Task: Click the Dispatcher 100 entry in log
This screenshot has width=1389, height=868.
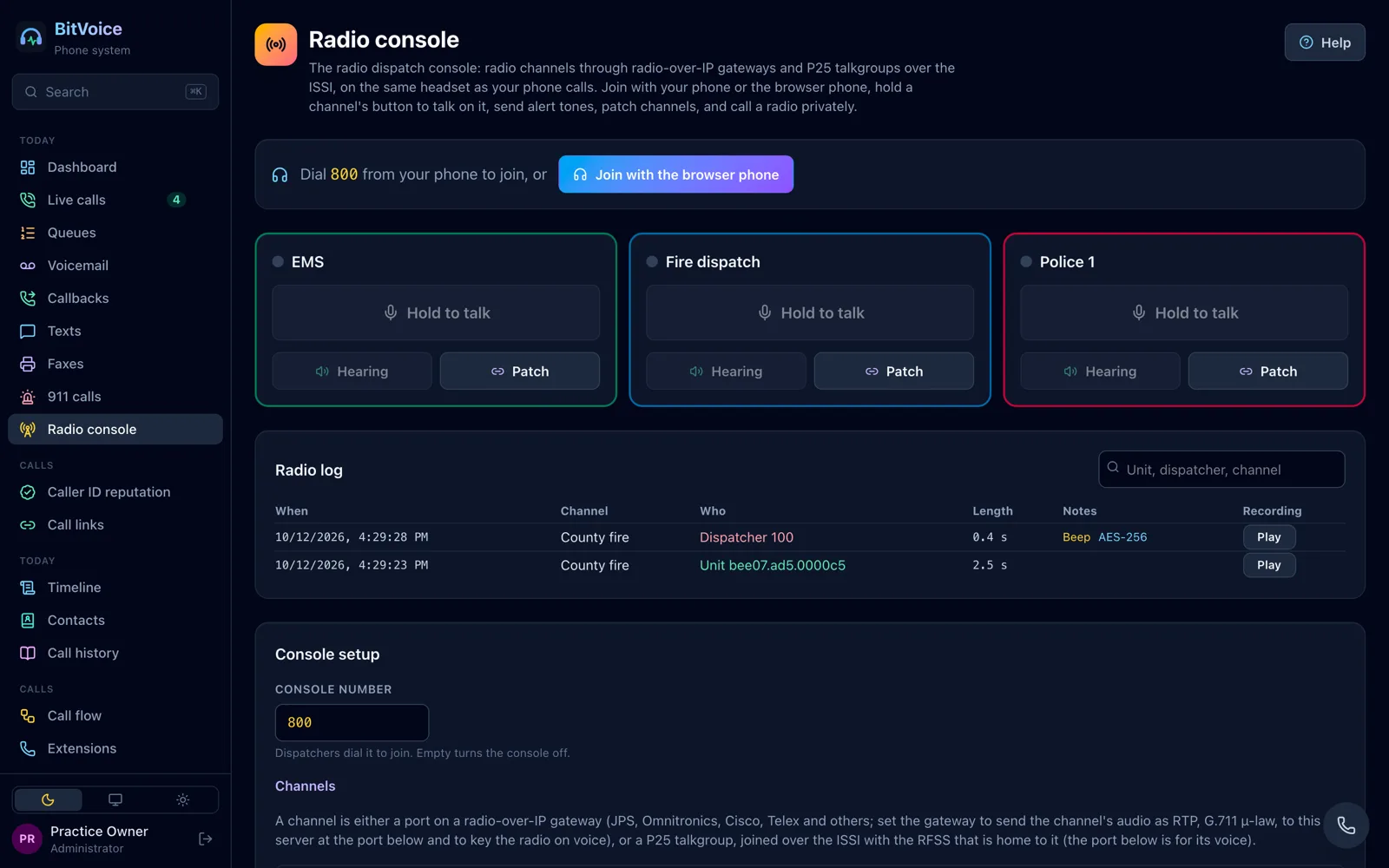Action: pos(747,537)
